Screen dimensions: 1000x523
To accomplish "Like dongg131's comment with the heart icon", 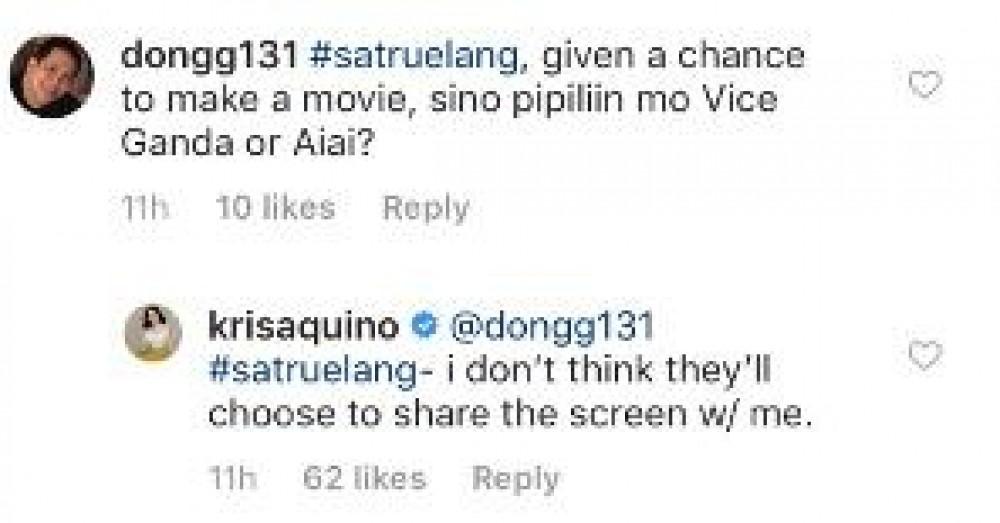I will pyautogui.click(x=926, y=87).
